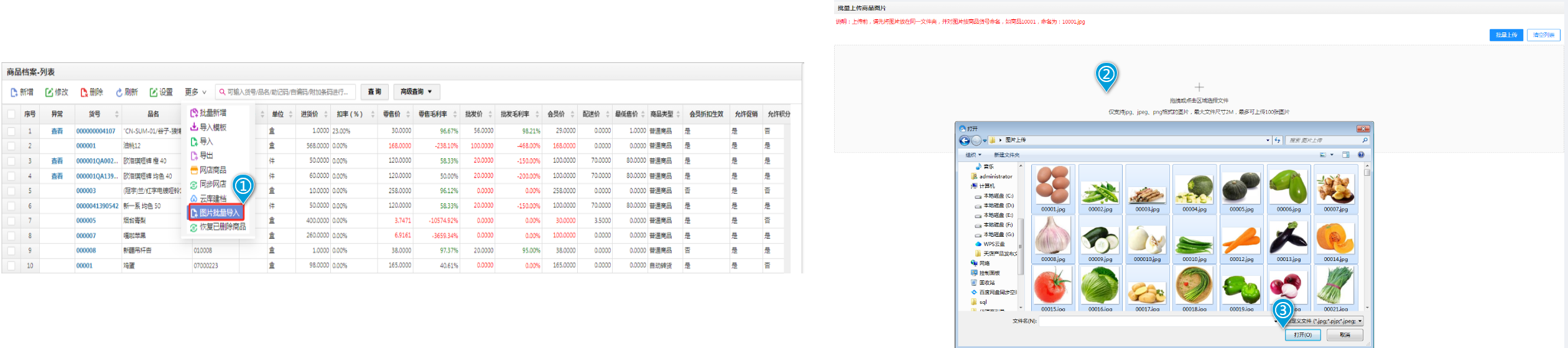This screenshot has height=348, width=1568.
Task: Select 本地磁盘 (C:) drive icon in tree
Action: tap(978, 196)
